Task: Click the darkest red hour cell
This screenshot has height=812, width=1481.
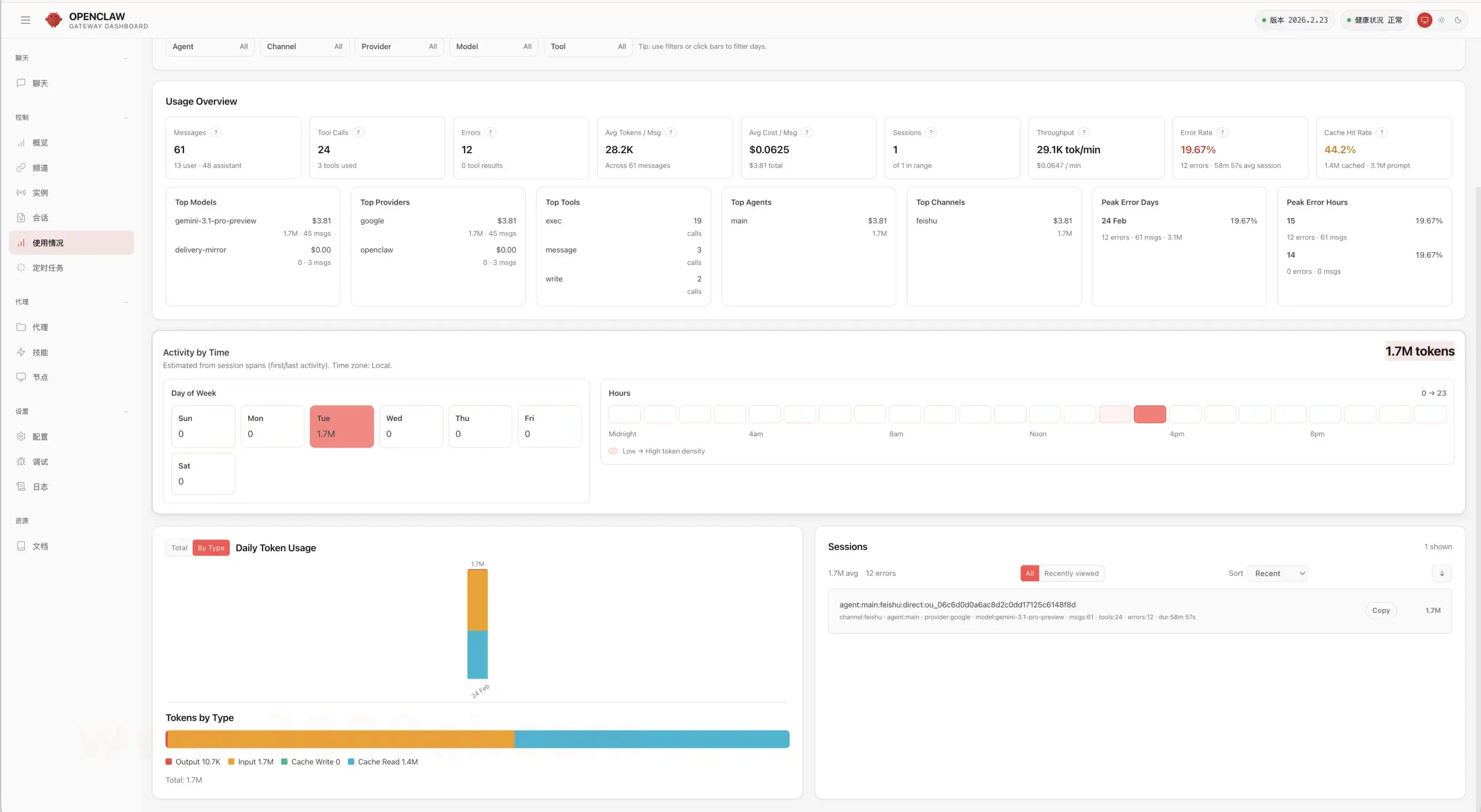Action: tap(1150, 414)
